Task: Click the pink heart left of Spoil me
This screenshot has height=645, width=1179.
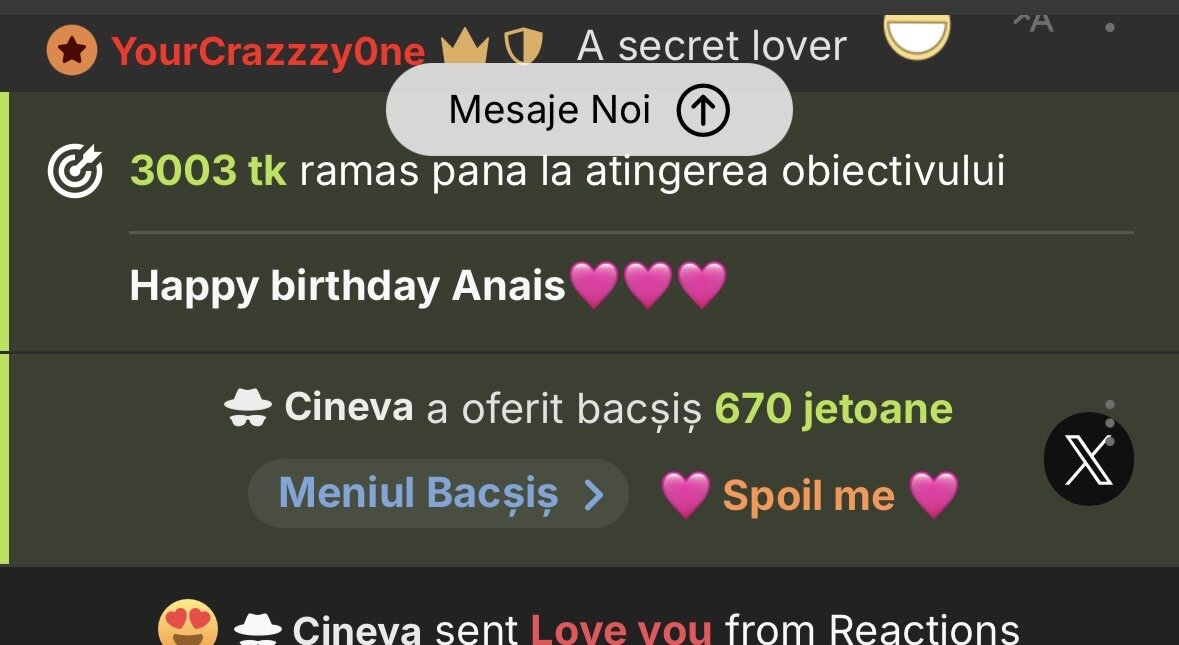Action: (685, 495)
